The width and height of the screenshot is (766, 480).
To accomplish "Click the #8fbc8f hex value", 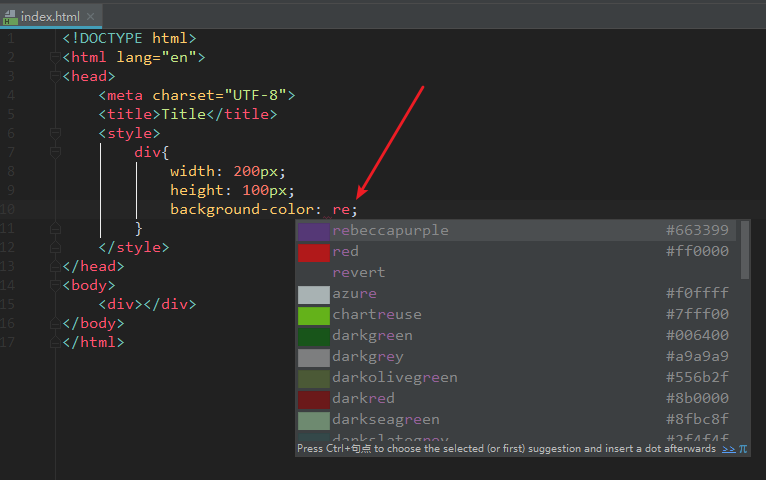I will (697, 419).
